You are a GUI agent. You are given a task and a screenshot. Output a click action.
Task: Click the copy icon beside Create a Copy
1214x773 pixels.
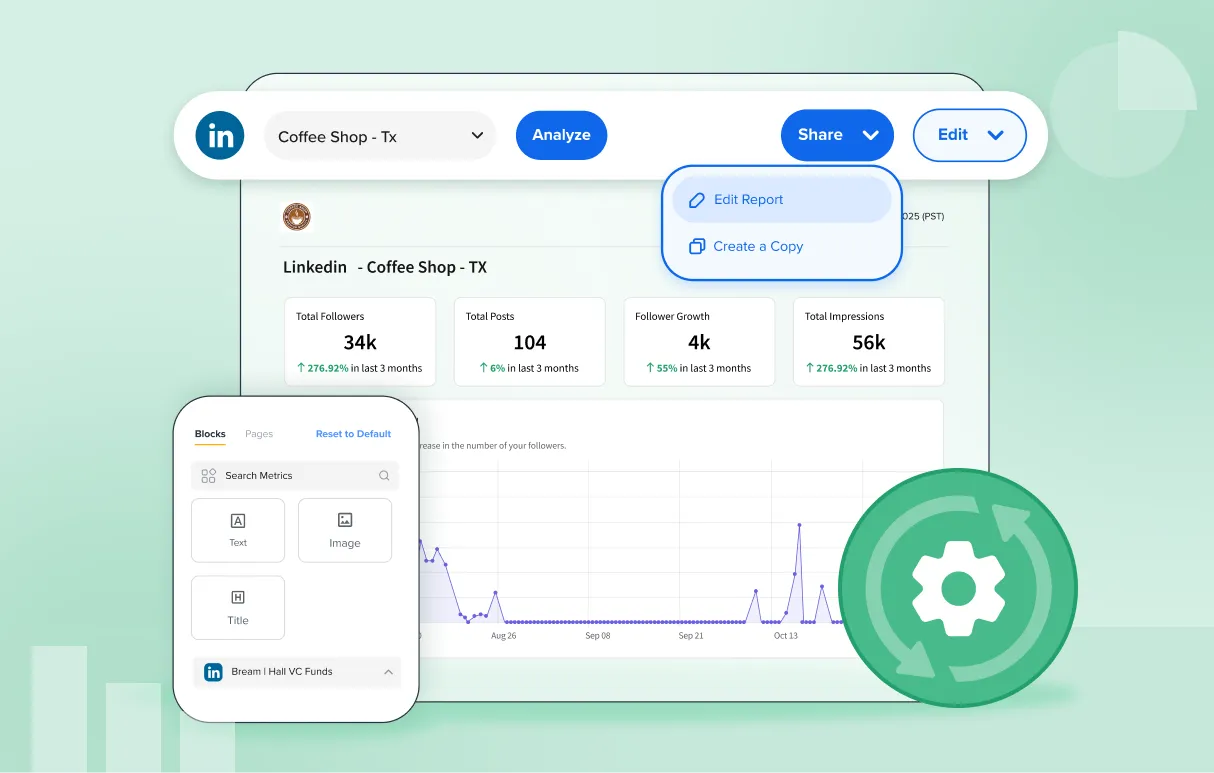click(x=697, y=247)
